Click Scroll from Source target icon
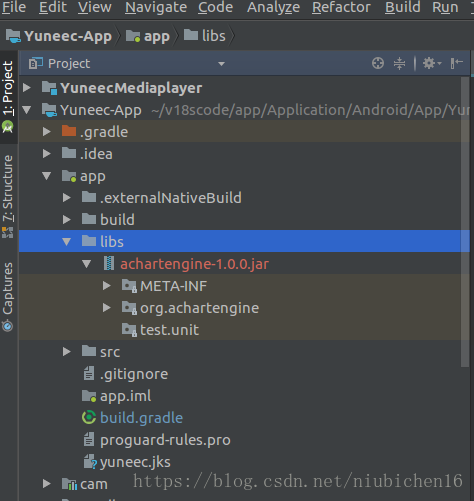This screenshot has width=474, height=501. pos(378,63)
